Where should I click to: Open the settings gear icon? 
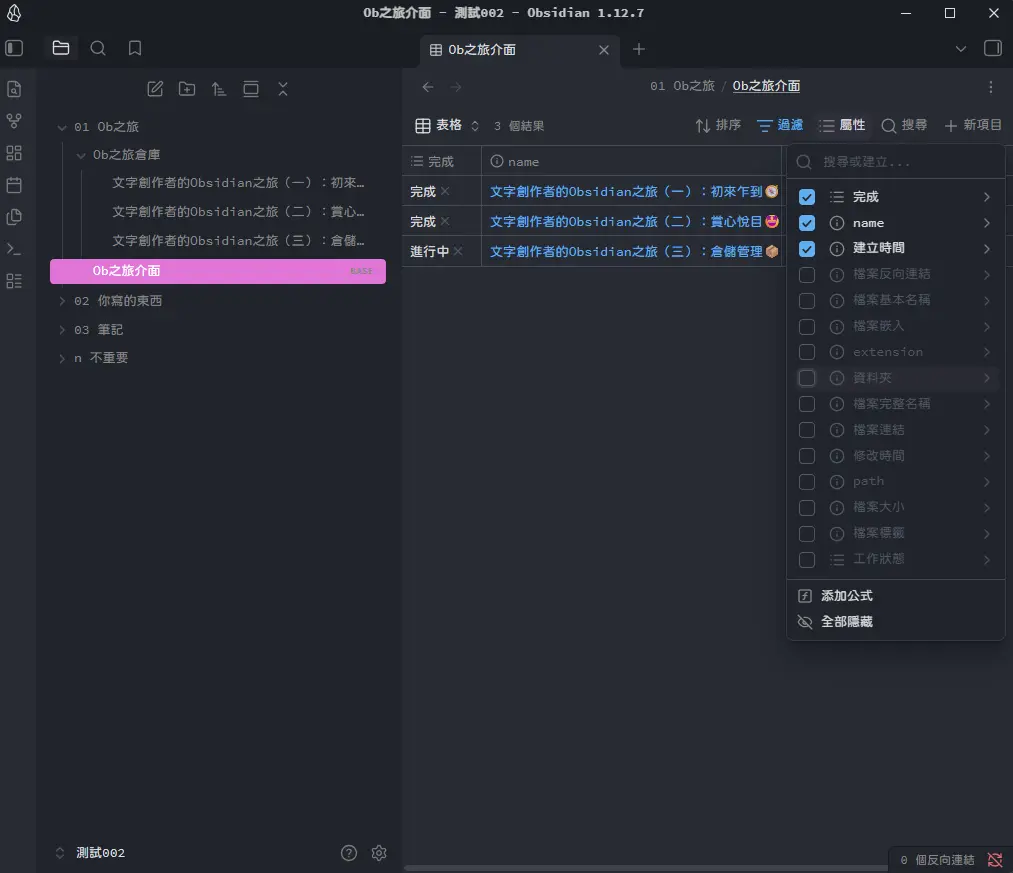379,853
